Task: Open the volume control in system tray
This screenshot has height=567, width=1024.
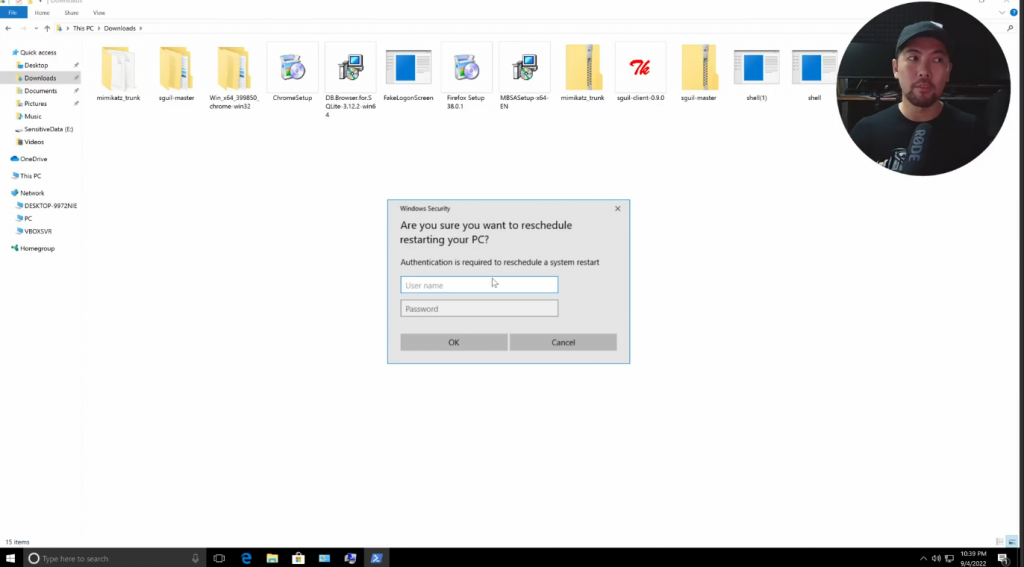Action: pos(936,559)
